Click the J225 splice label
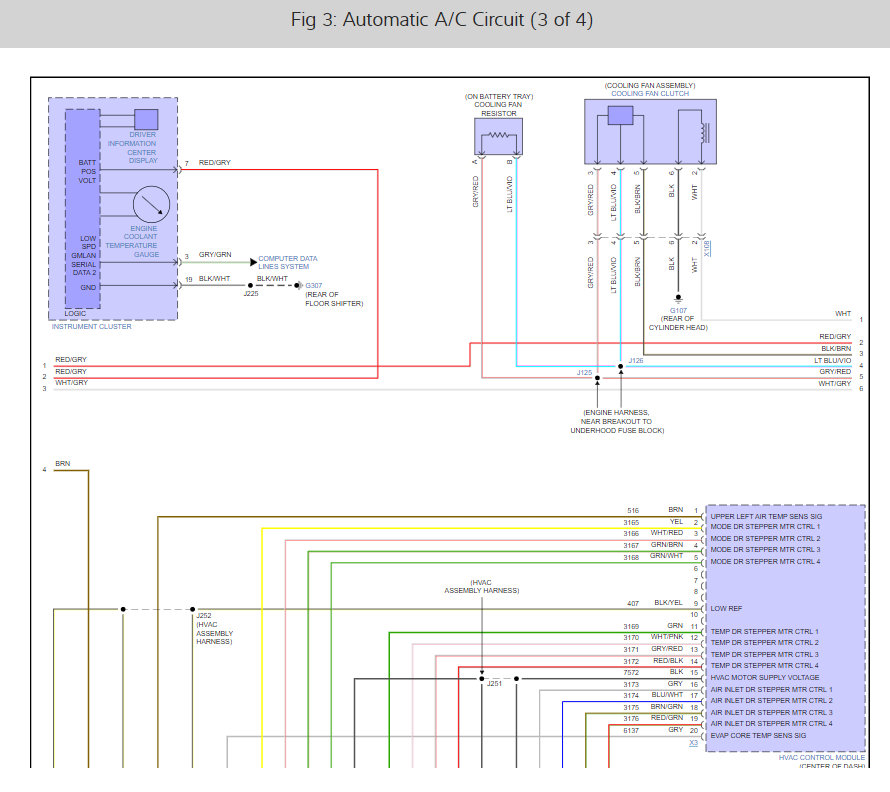 click(x=251, y=294)
